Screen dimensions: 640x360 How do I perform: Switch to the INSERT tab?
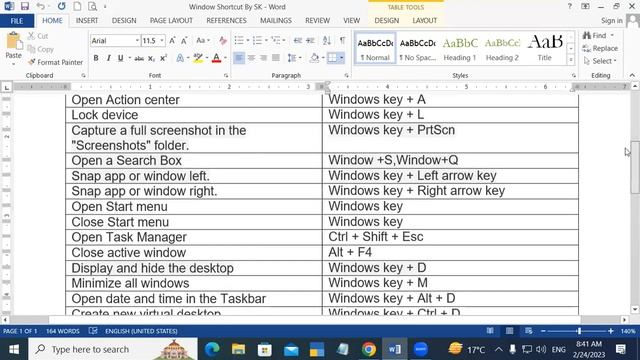click(87, 20)
